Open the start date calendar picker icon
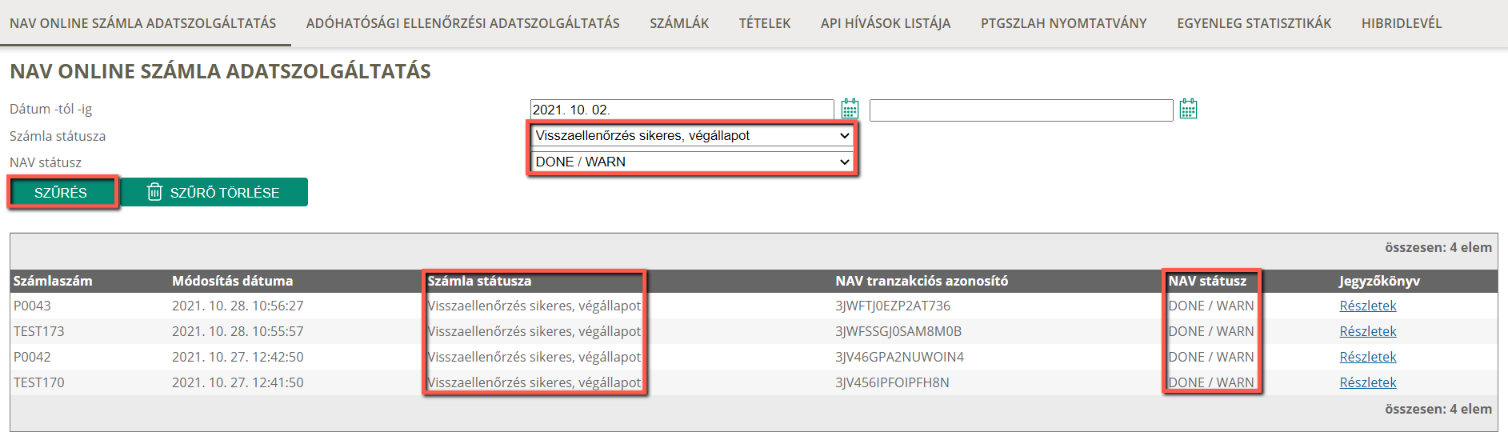The width and height of the screenshot is (1508, 446). 850,109
